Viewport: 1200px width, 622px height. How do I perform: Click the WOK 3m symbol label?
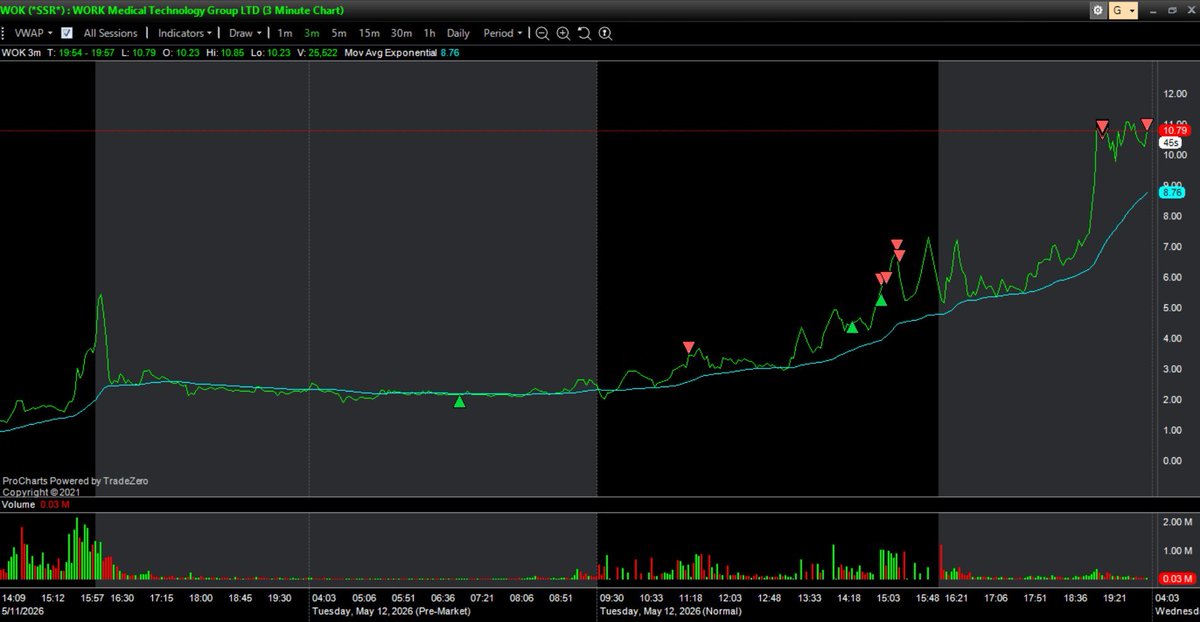[x=22, y=51]
